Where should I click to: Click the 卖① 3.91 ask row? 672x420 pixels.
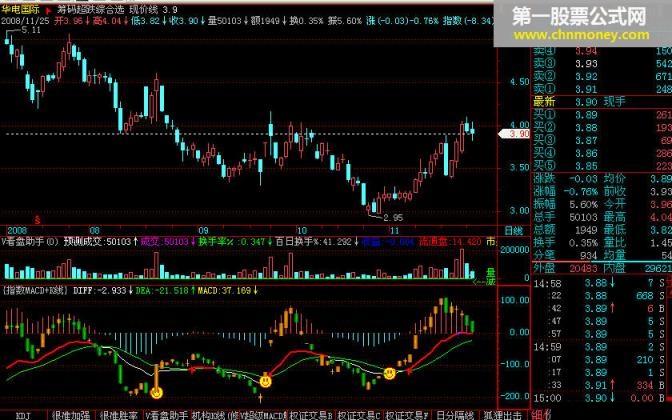point(602,89)
